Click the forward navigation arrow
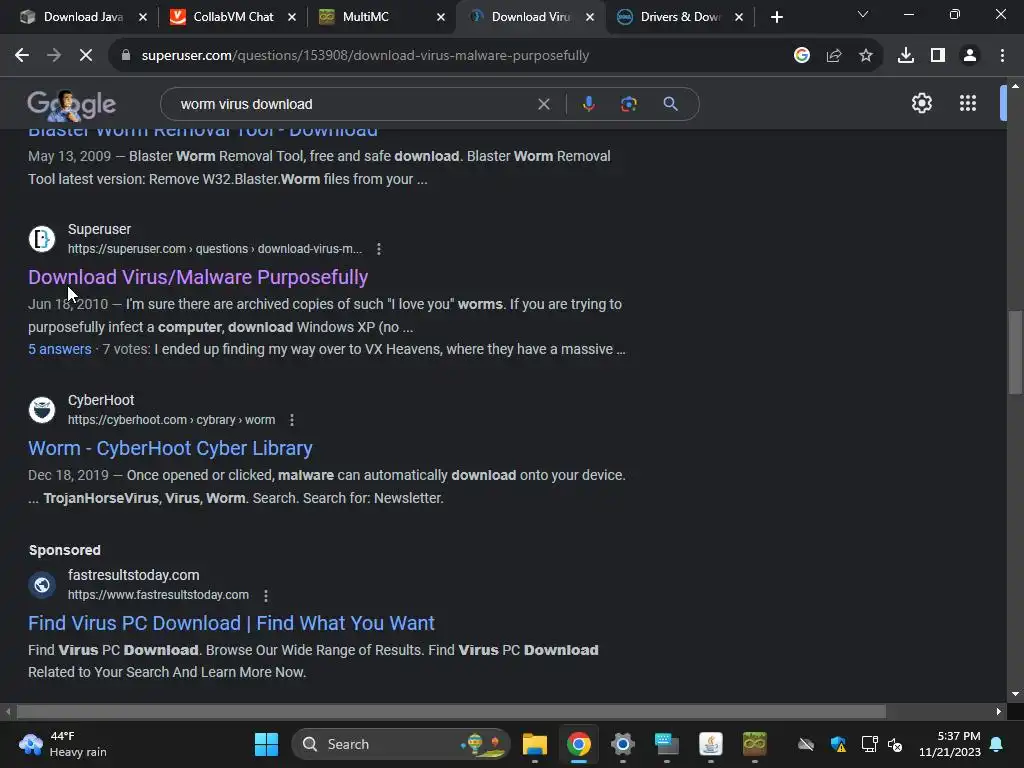1024x768 pixels. pos(54,56)
